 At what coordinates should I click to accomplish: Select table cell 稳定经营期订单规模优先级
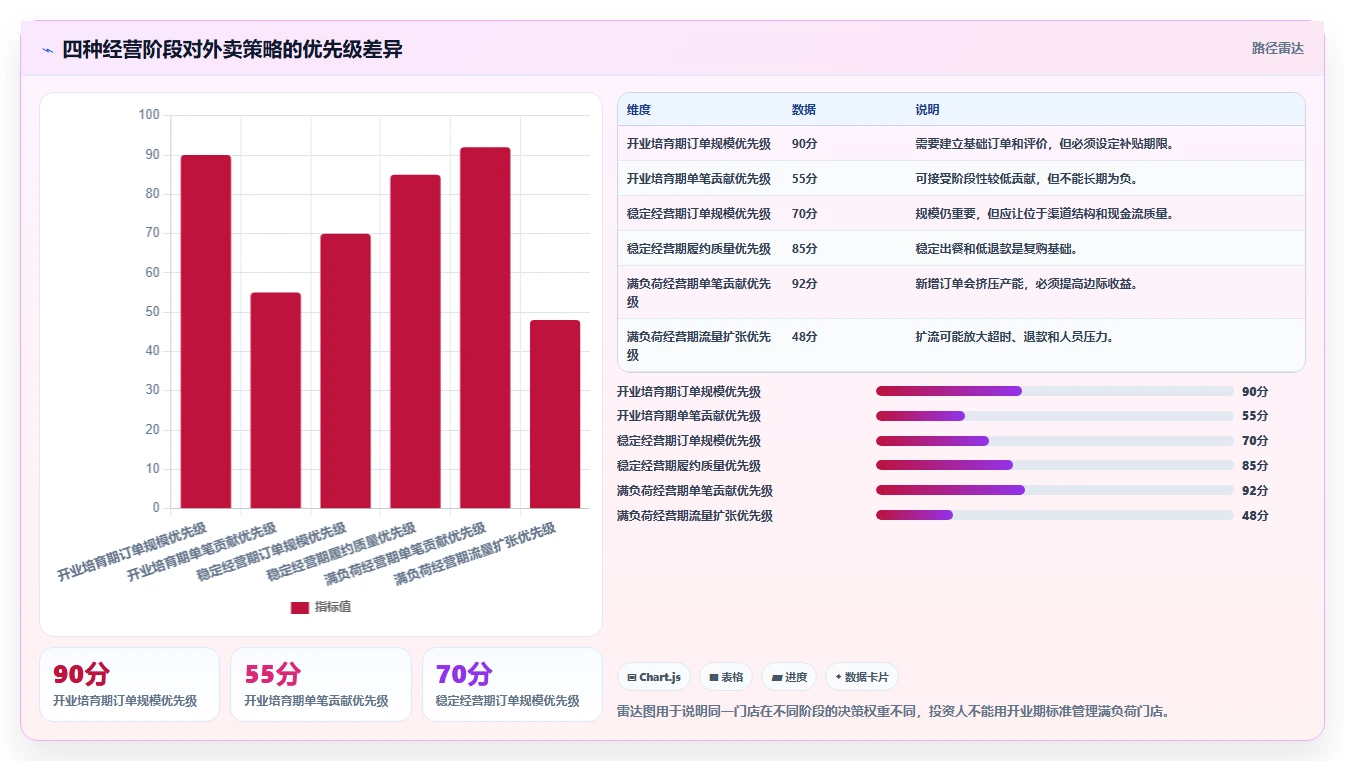[x=699, y=214]
